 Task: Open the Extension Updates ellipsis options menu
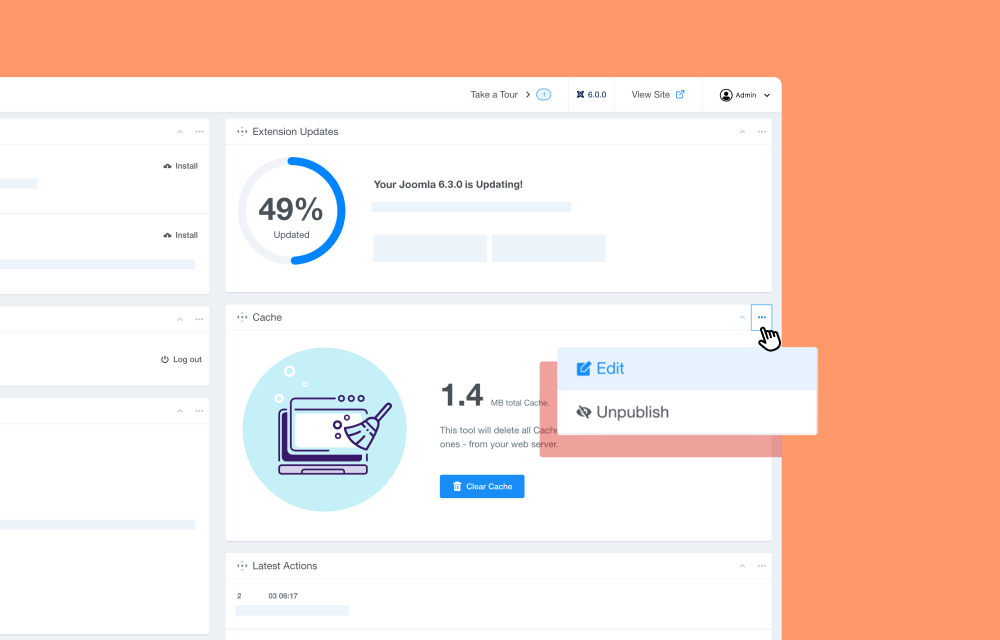[x=761, y=132]
